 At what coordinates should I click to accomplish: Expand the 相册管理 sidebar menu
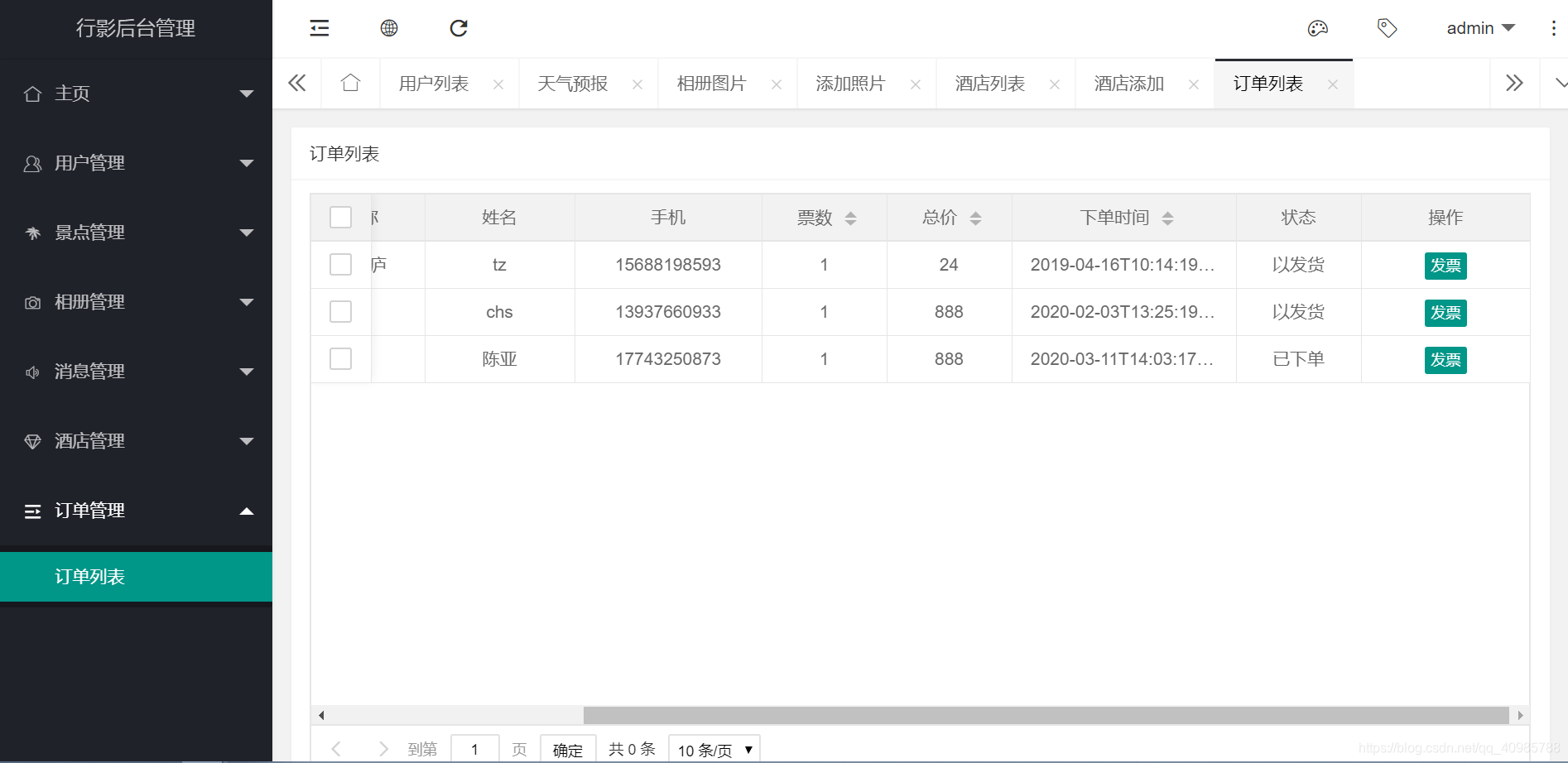(136, 302)
